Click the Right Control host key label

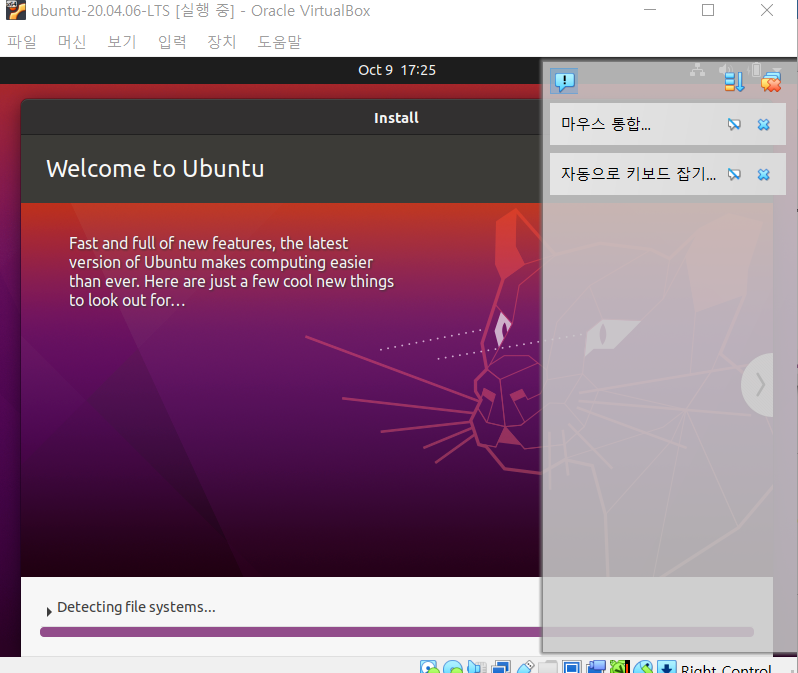tap(726, 668)
